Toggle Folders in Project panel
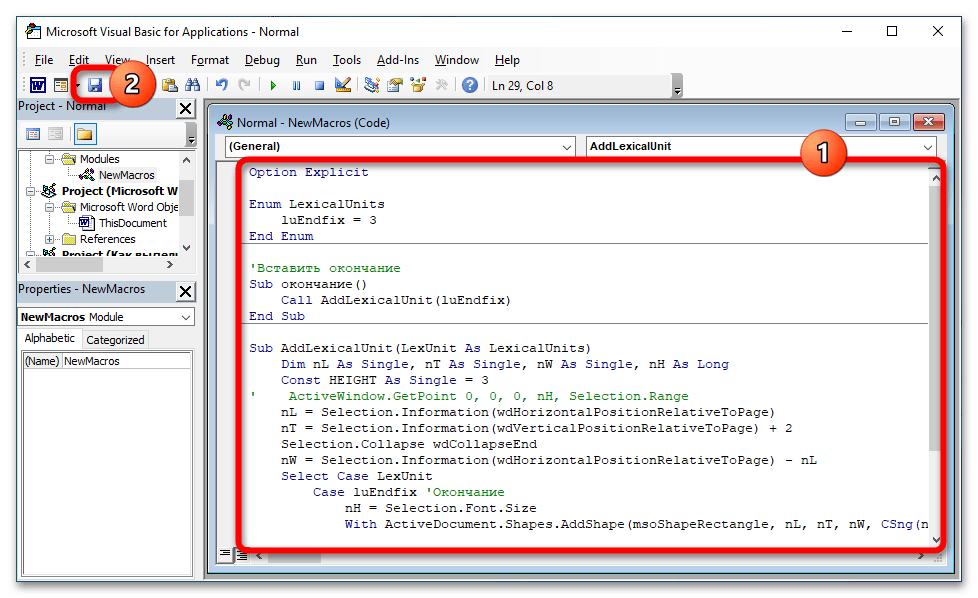 tap(85, 133)
